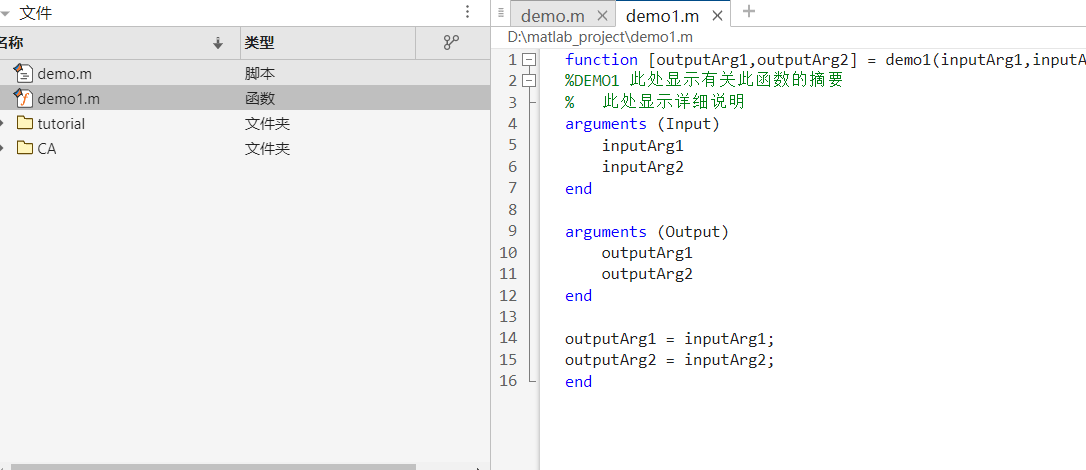Click inputArg2 on line 6
1086x470 pixels.
click(x=643, y=167)
